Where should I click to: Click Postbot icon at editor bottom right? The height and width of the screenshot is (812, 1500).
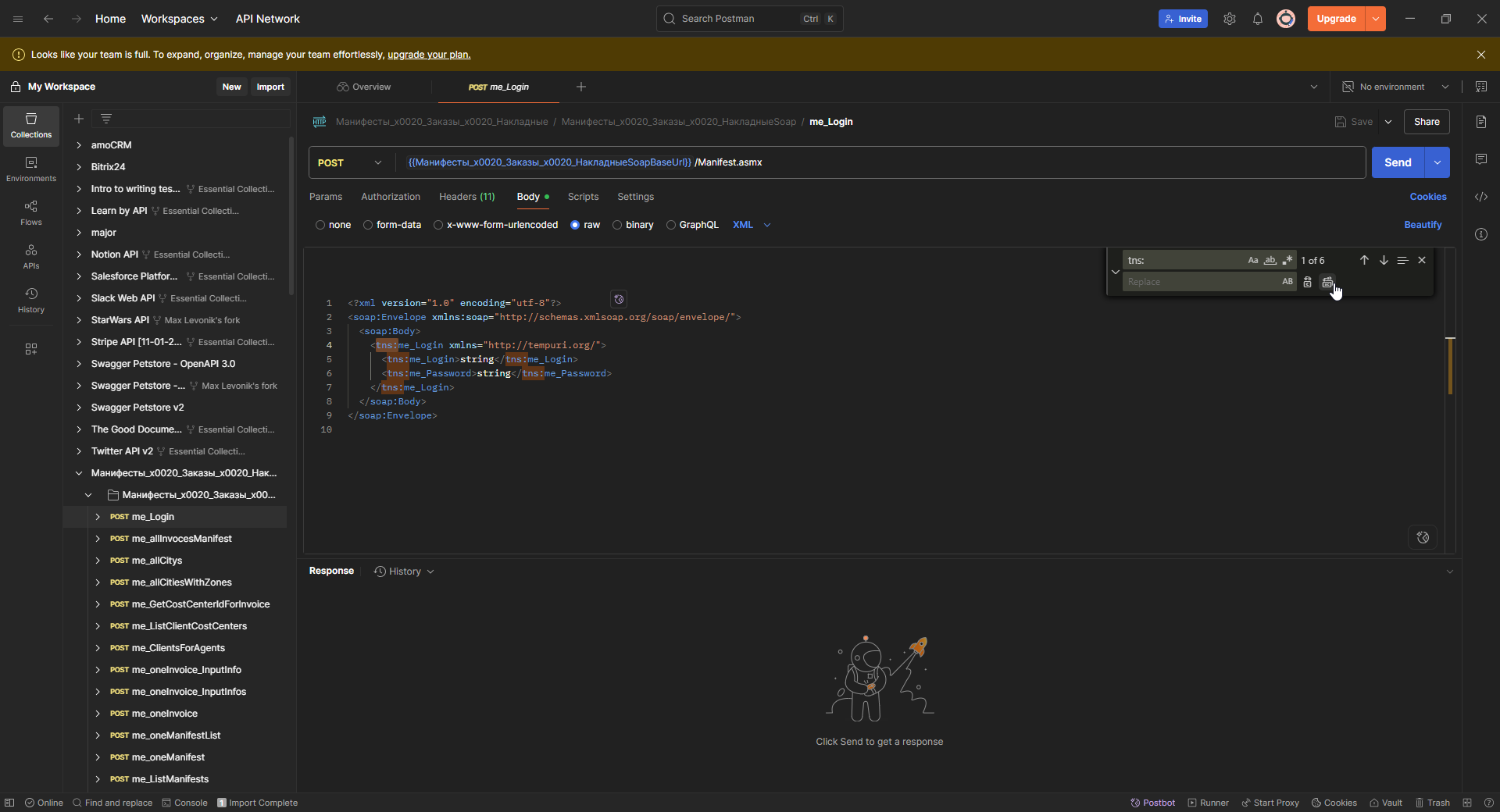click(1423, 537)
